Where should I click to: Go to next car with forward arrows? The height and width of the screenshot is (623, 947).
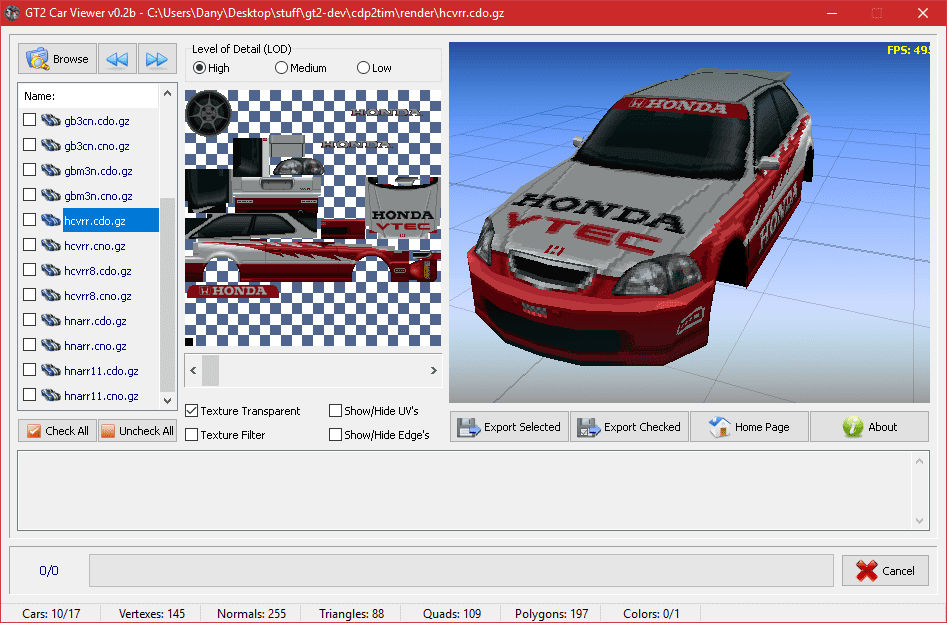(157, 59)
